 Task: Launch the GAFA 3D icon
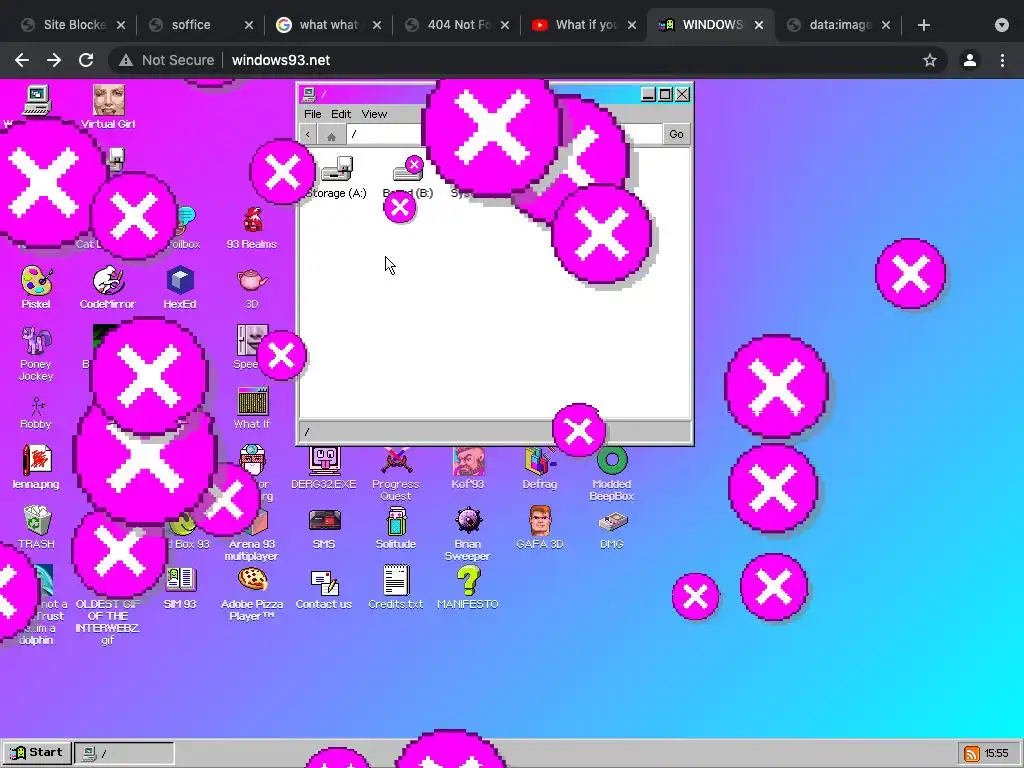coord(540,528)
